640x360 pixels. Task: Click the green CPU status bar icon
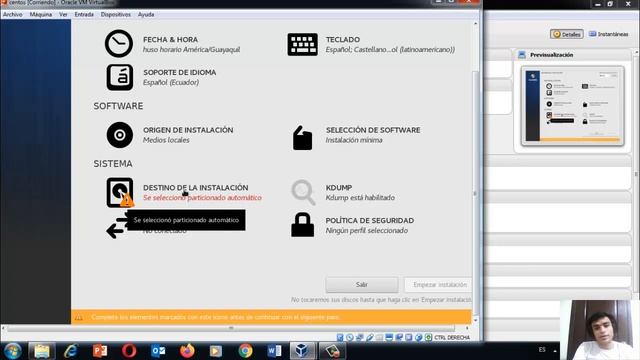428,338
